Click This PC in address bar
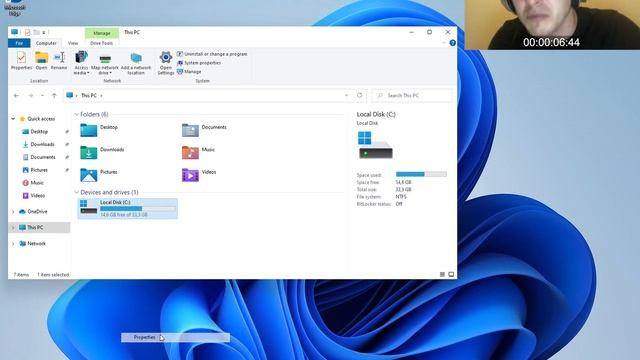 [89, 96]
